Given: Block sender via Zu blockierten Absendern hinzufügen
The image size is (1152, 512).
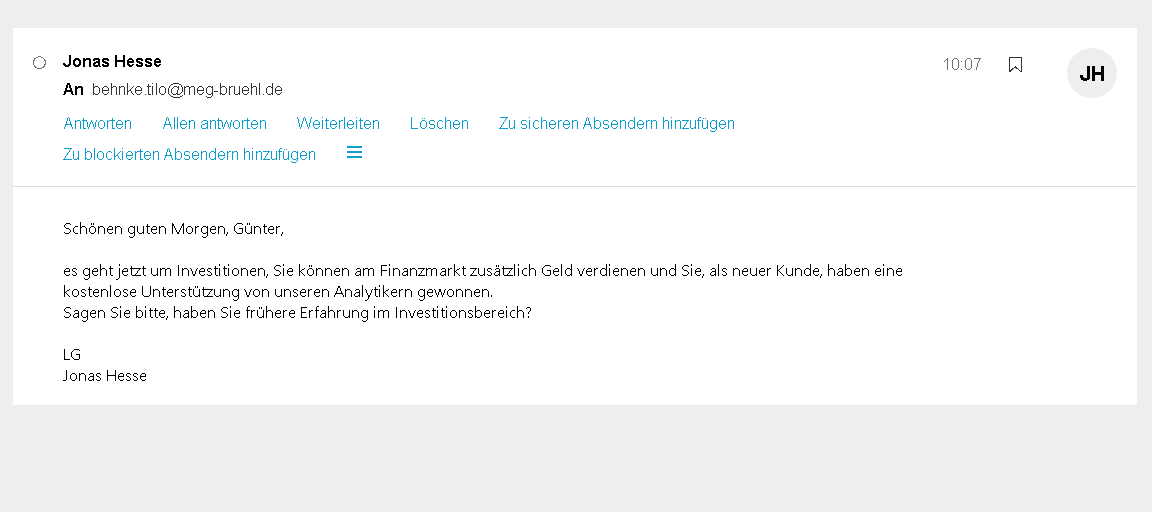Looking at the screenshot, I should [x=189, y=154].
